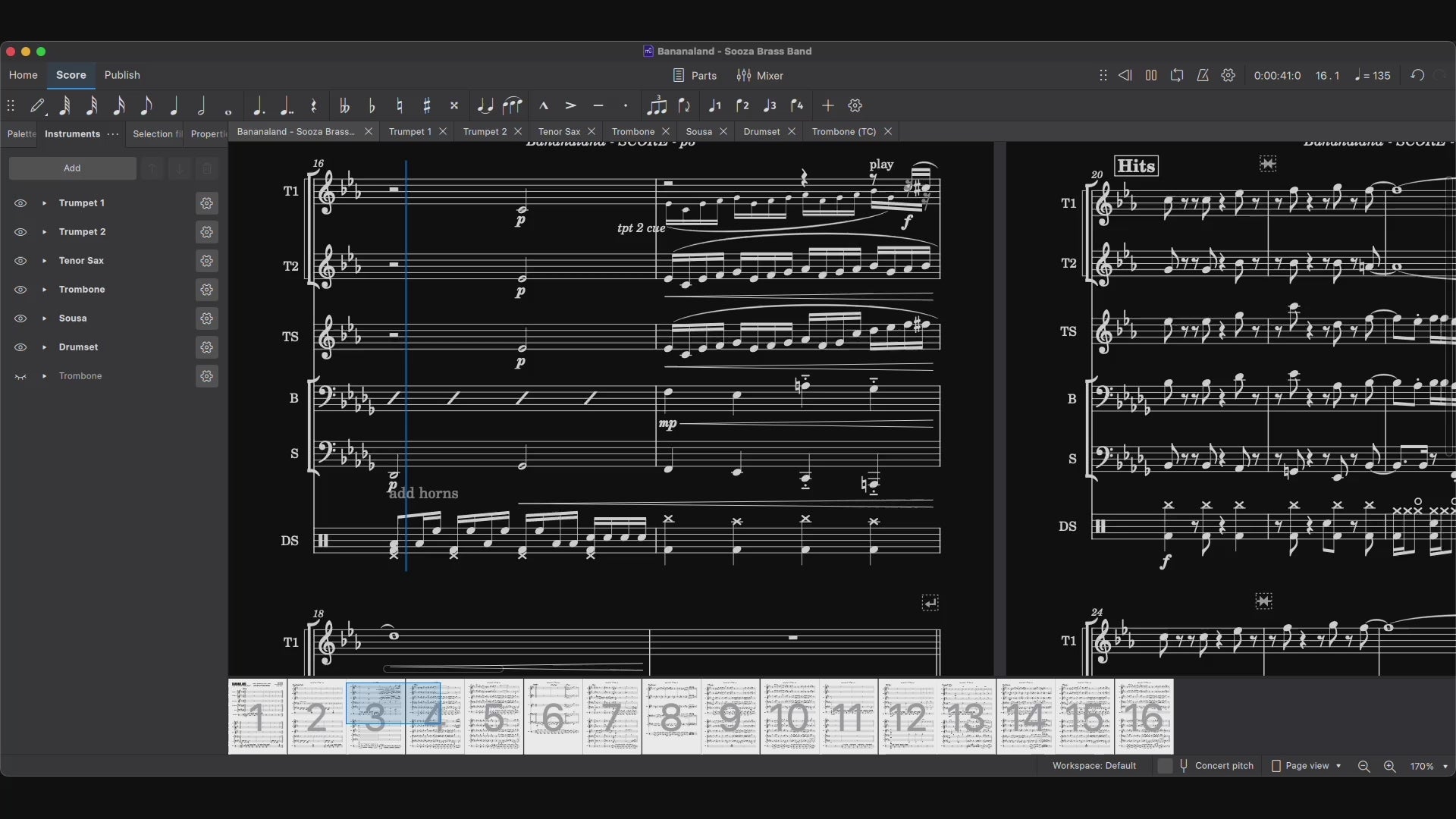The height and width of the screenshot is (819, 1456).
Task: Jump to page 9 thumbnail
Action: coord(730,717)
